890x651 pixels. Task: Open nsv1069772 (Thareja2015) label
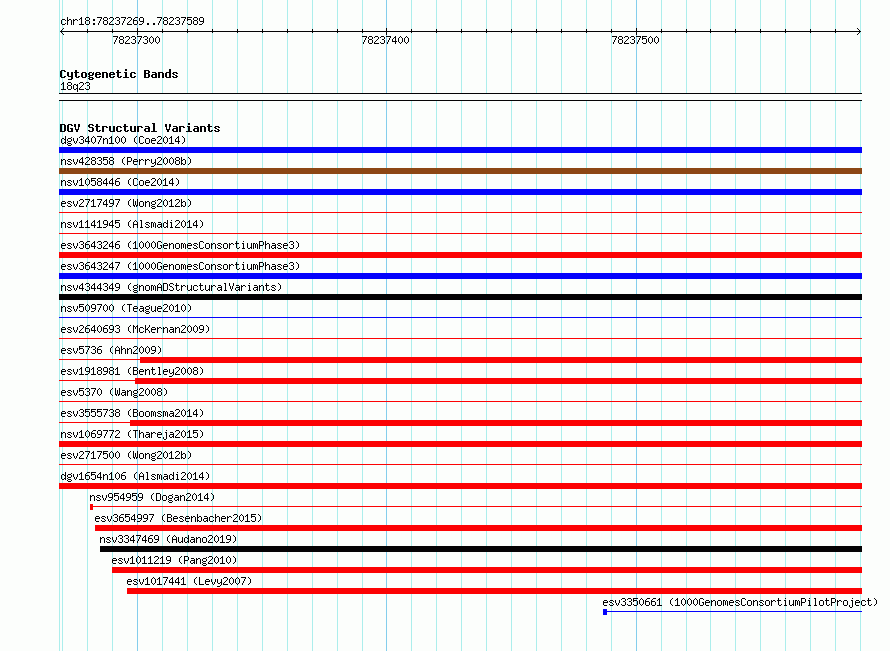pyautogui.click(x=132, y=434)
